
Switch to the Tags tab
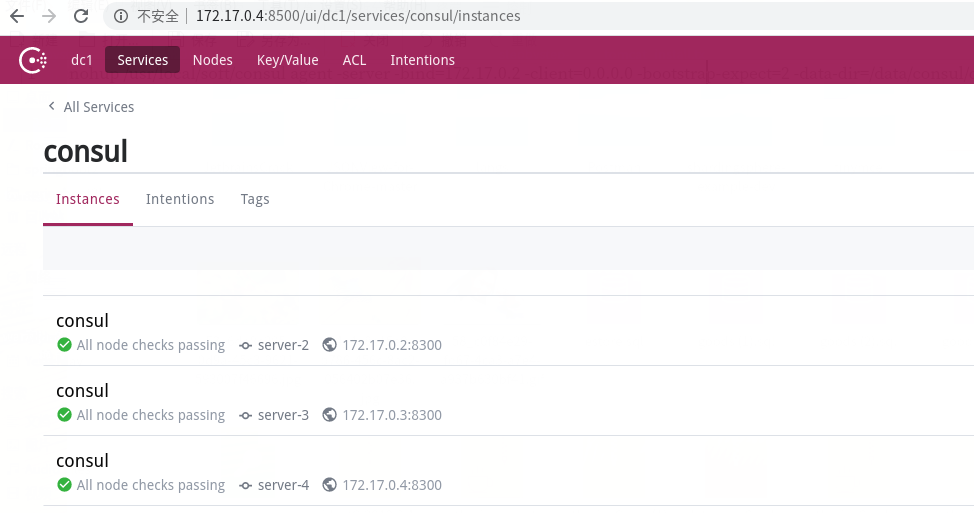pos(255,199)
